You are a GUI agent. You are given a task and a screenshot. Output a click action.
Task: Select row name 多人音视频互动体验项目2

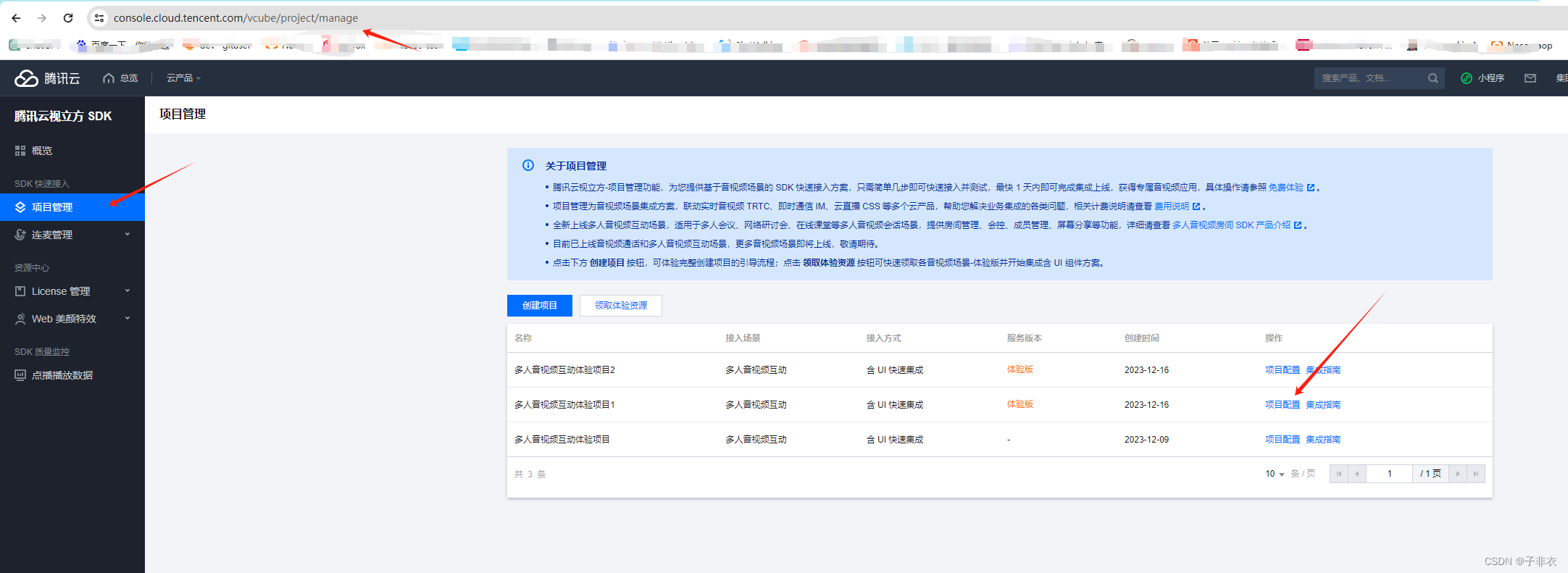click(x=564, y=370)
